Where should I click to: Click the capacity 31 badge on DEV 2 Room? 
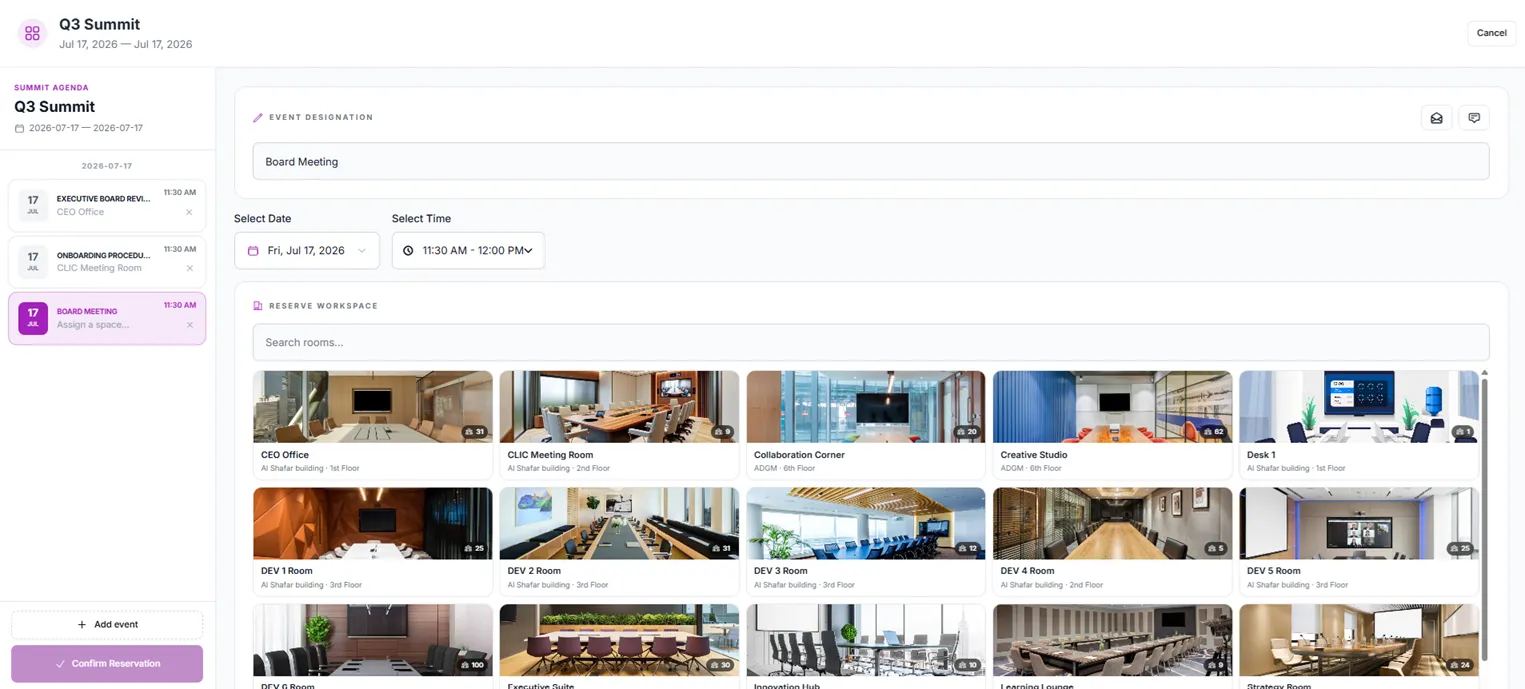(721, 549)
